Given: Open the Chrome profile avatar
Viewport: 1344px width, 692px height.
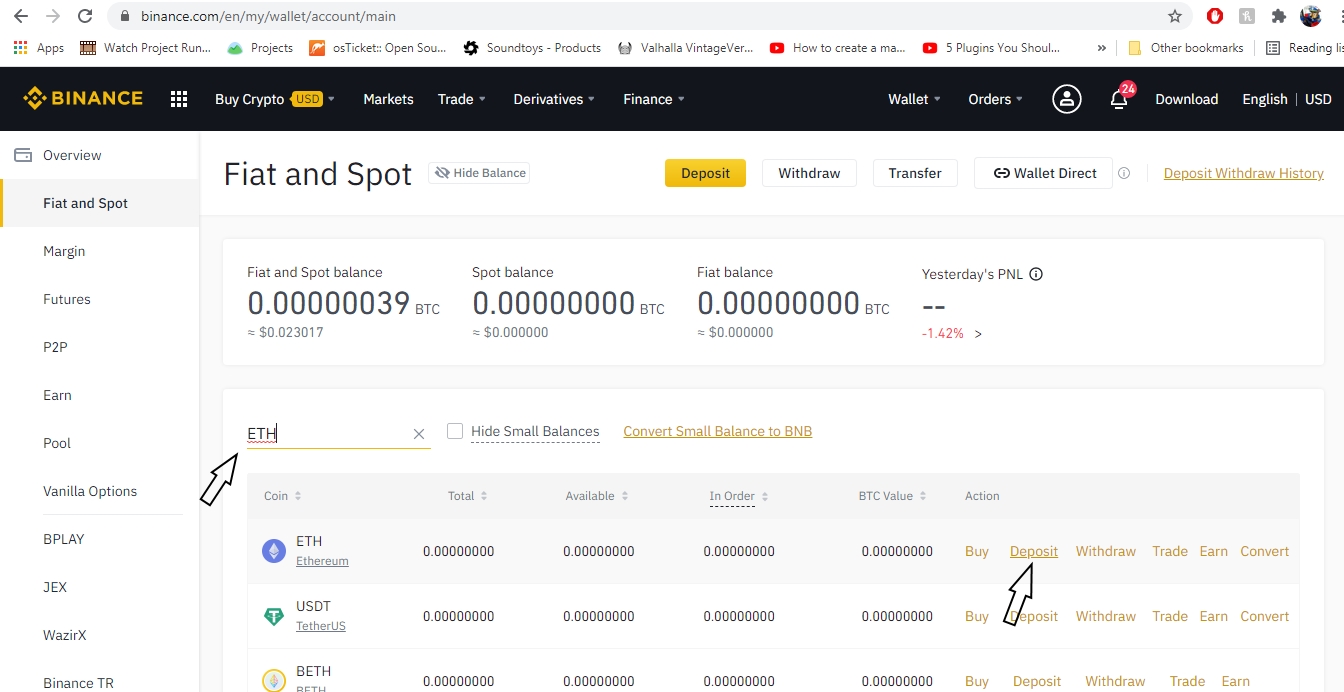Looking at the screenshot, I should [1311, 16].
